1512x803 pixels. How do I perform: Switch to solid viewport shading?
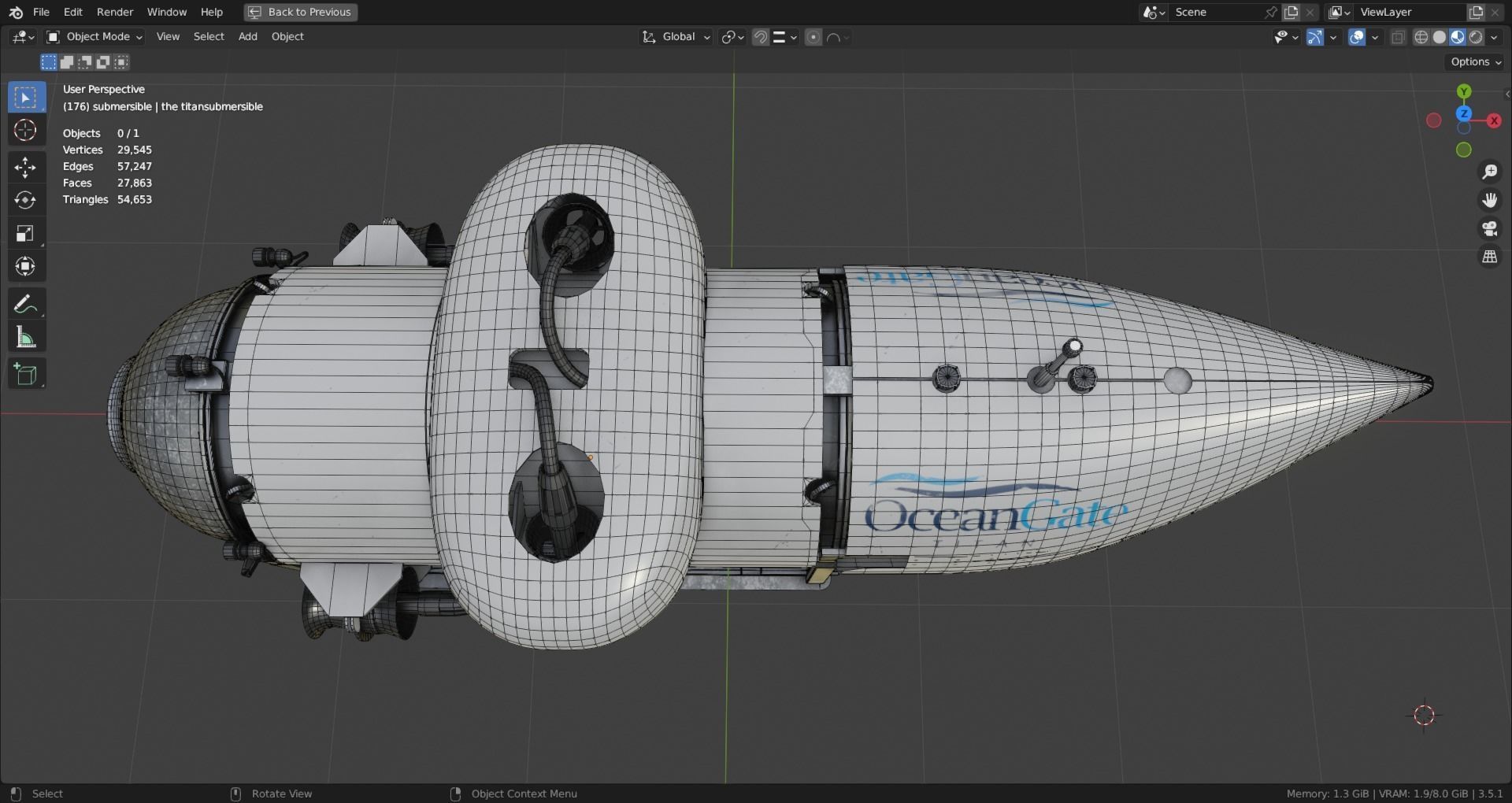[1440, 37]
